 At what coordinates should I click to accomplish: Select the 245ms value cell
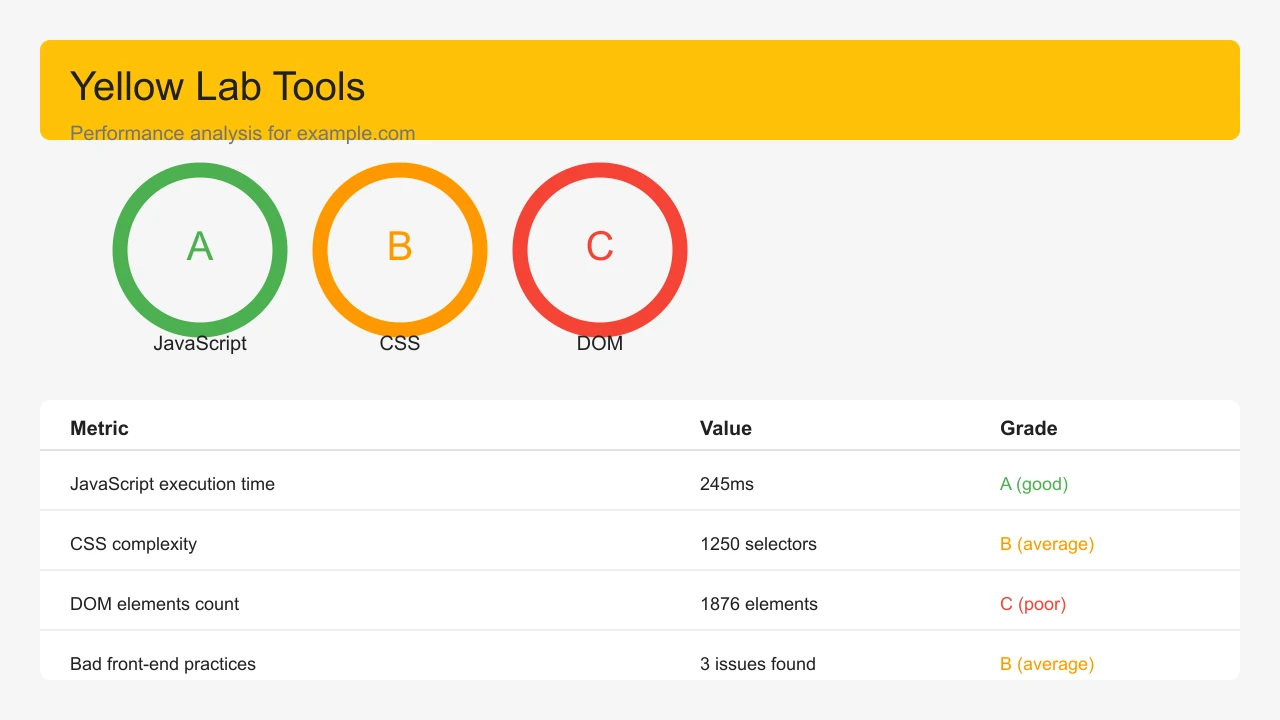pos(727,484)
